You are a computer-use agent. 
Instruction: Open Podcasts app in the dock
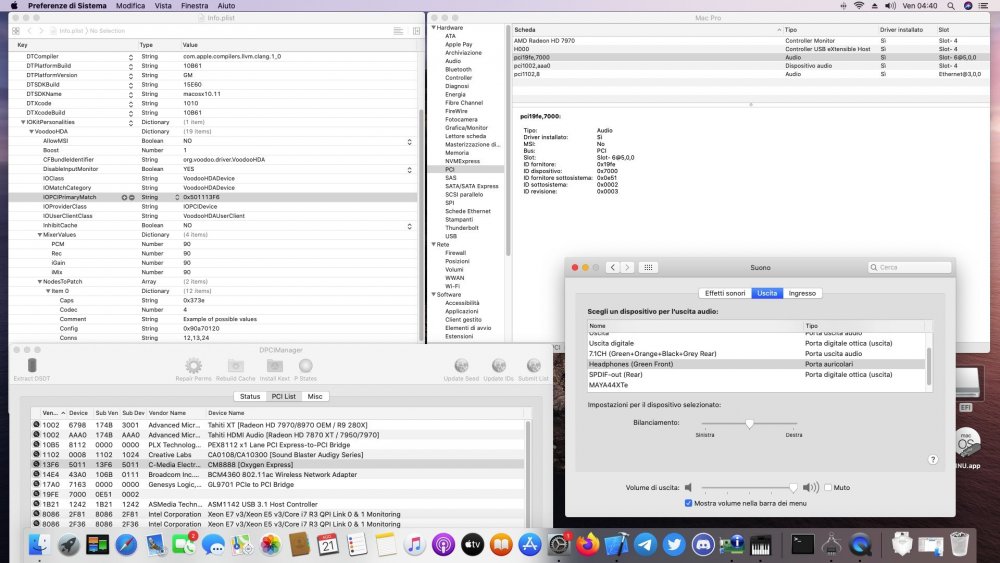pos(443,545)
